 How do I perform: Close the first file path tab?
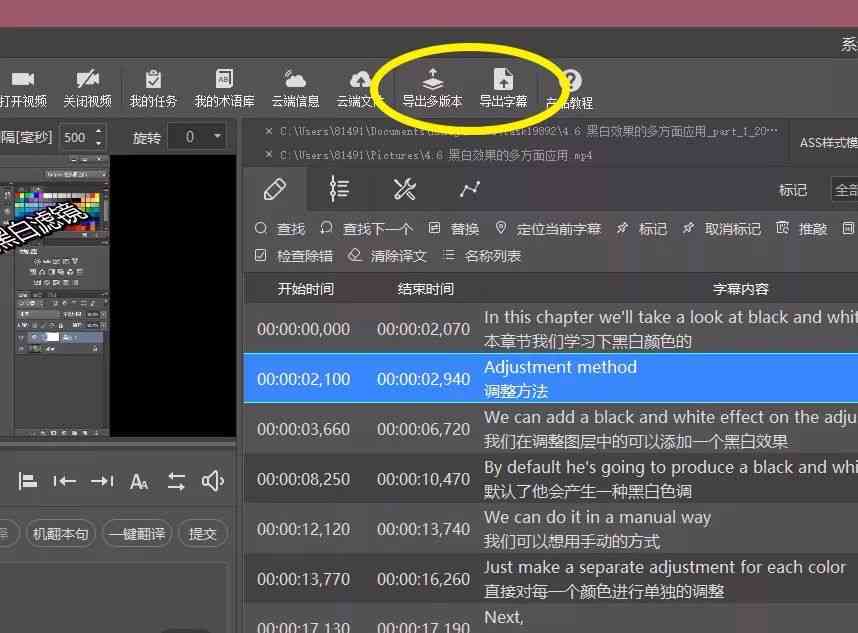point(268,131)
